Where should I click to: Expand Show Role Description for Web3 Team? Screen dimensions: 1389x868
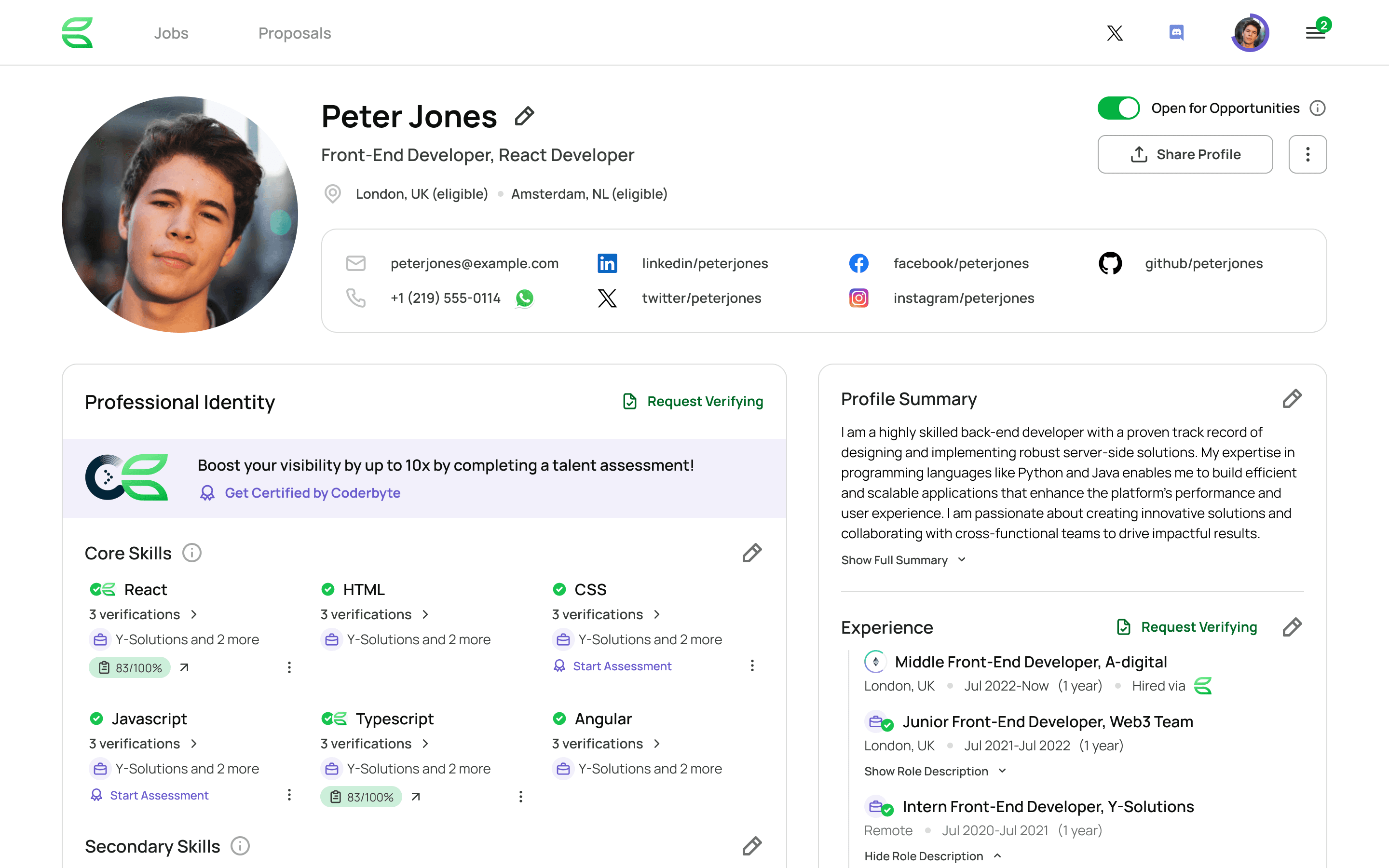(x=934, y=771)
